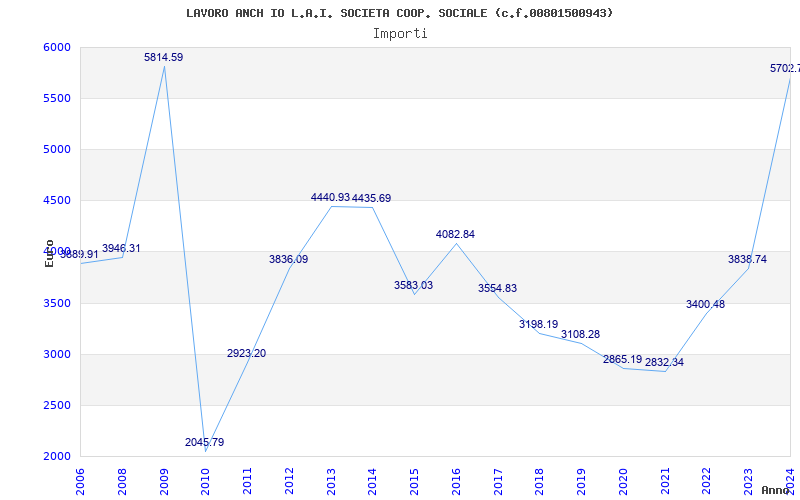This screenshot has height=500, width=800.
Task: Click the x-axis year 2010
Action: 205,482
